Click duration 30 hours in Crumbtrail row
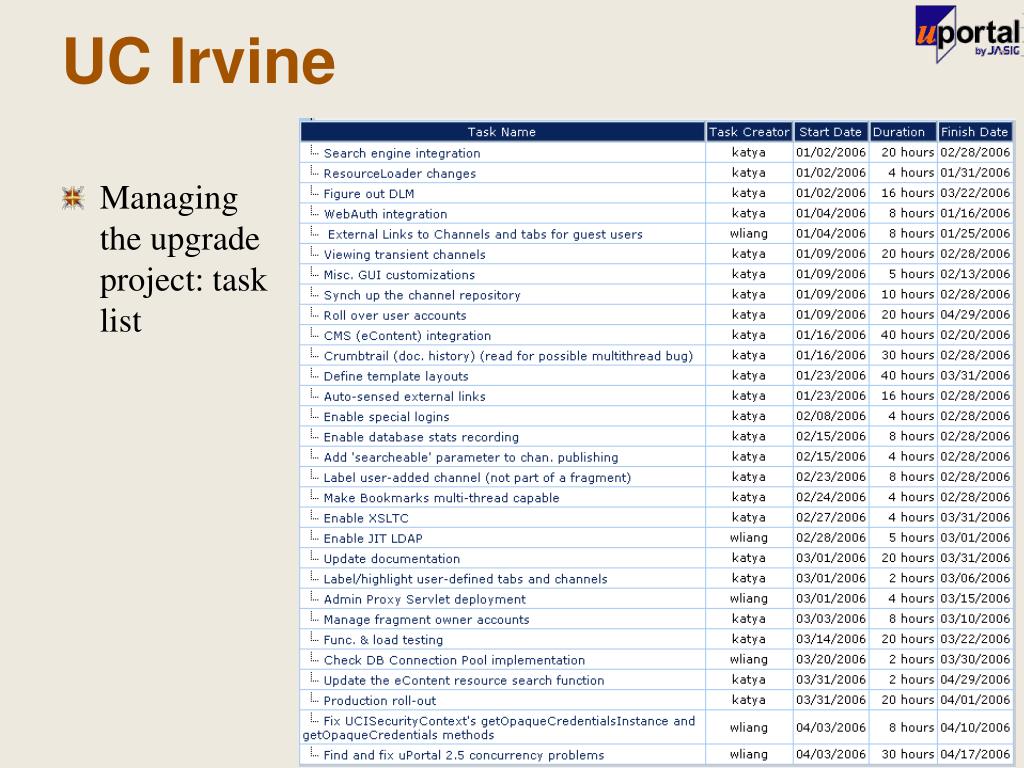Image resolution: width=1024 pixels, height=768 pixels. tap(907, 355)
